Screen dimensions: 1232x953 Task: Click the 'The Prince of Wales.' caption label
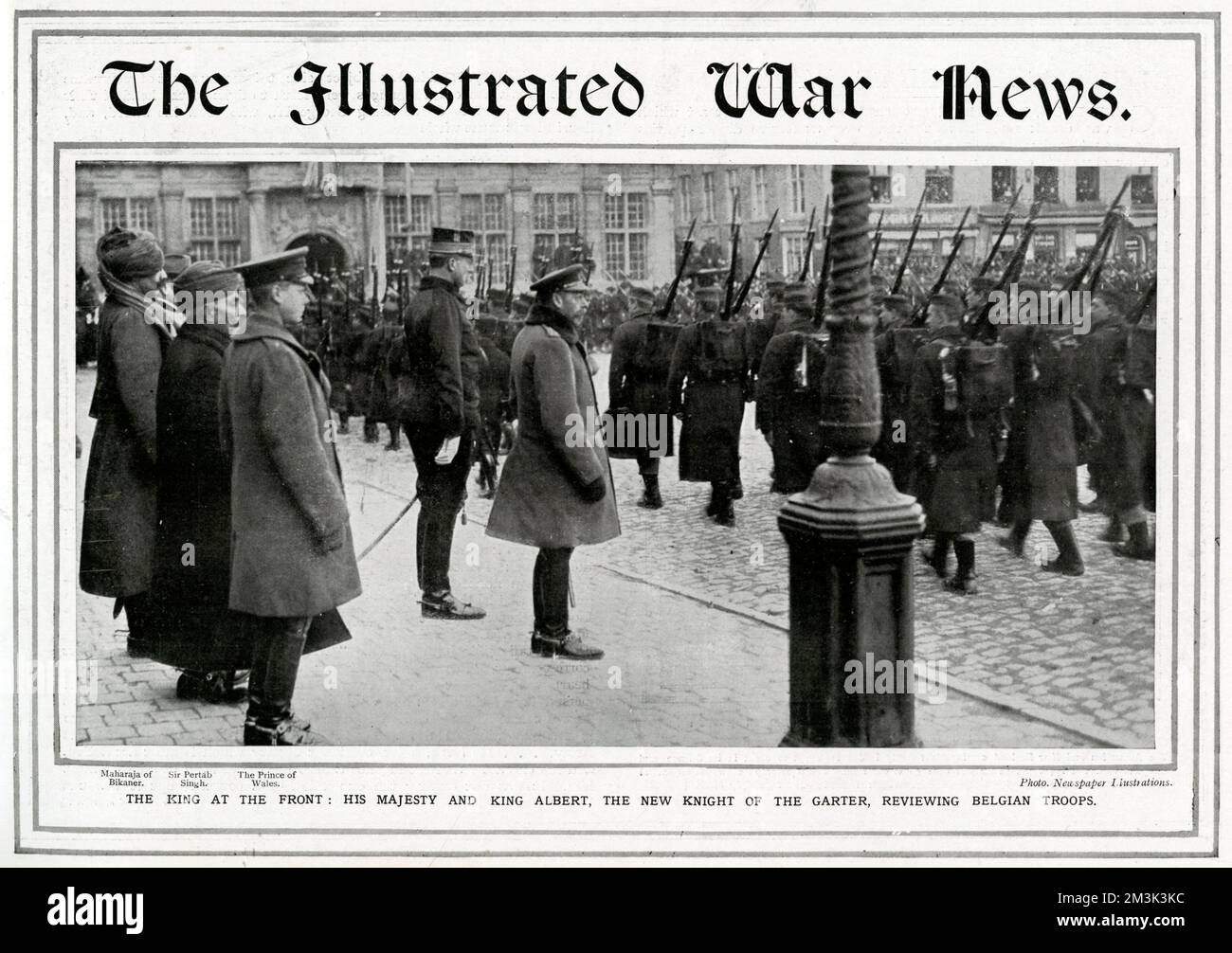tap(266, 779)
